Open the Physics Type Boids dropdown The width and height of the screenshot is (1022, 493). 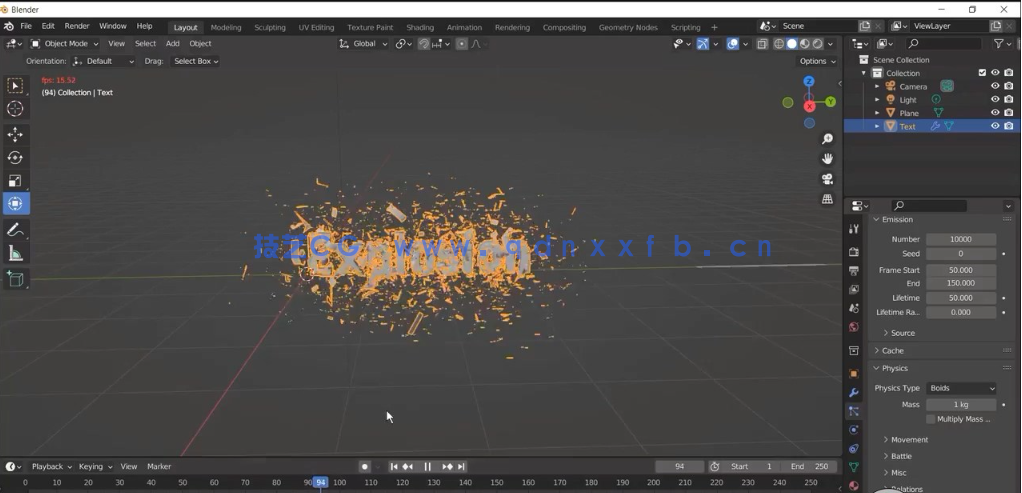pos(961,388)
